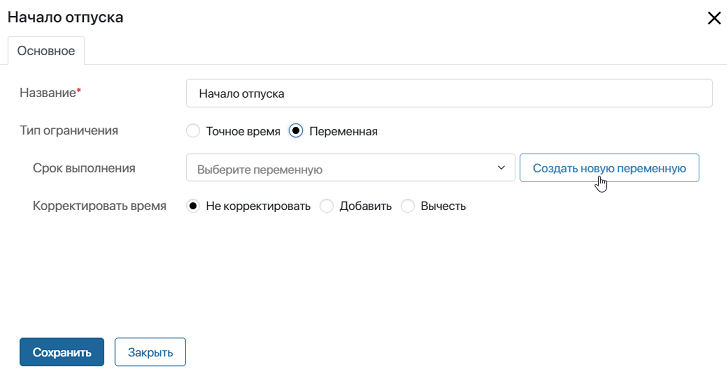This screenshot has width=727, height=370.
Task: Click the Создать новую переменную button
Action: (609, 167)
